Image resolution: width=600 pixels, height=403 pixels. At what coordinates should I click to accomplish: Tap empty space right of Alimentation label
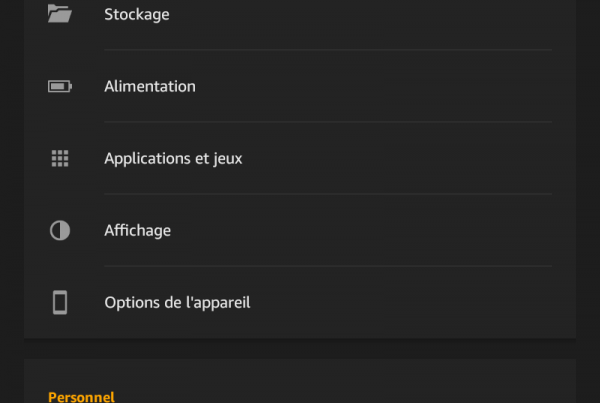tap(373, 86)
